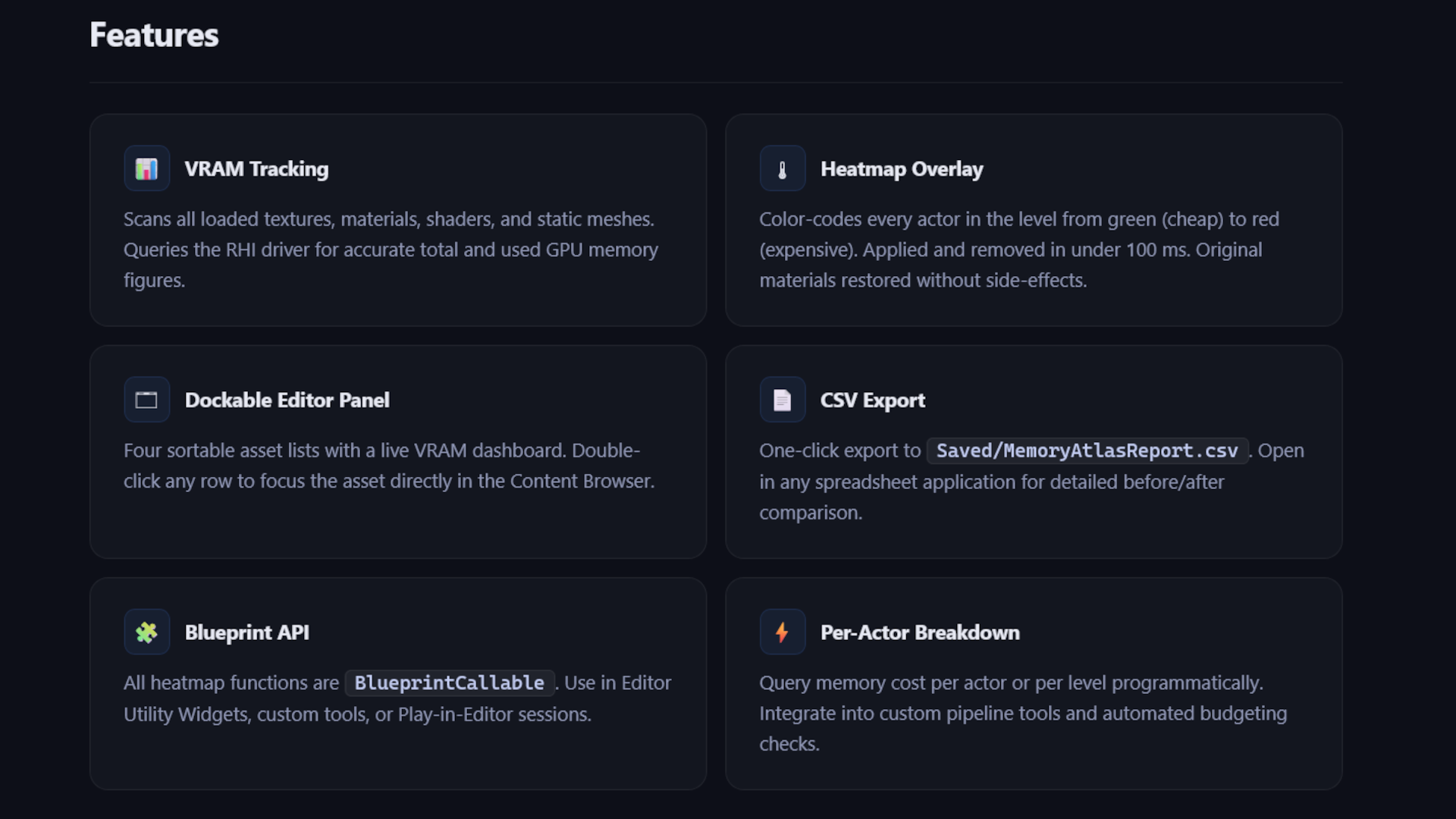Click the Heatmap Overlay card title

coord(902,168)
